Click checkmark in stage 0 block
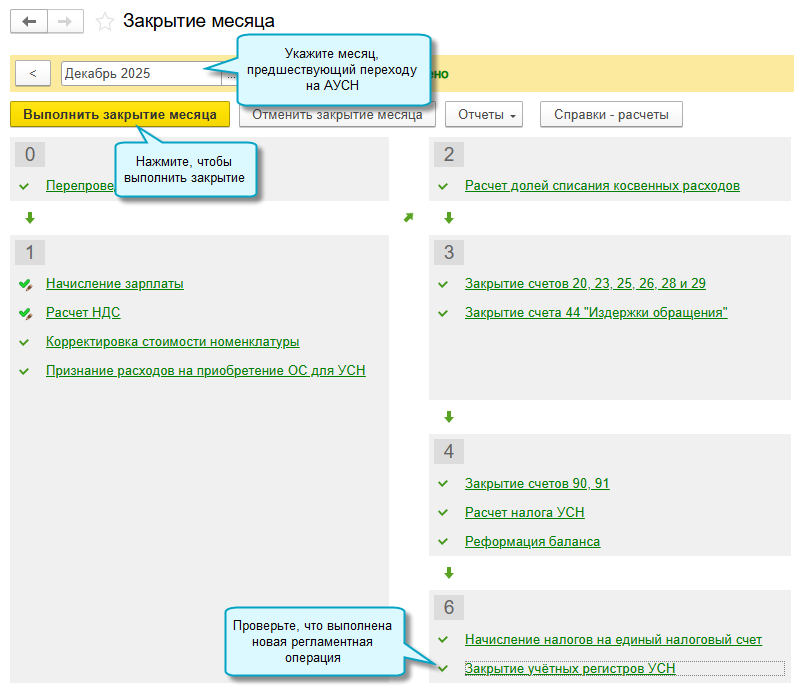Image resolution: width=794 pixels, height=692 pixels. pos(24,186)
